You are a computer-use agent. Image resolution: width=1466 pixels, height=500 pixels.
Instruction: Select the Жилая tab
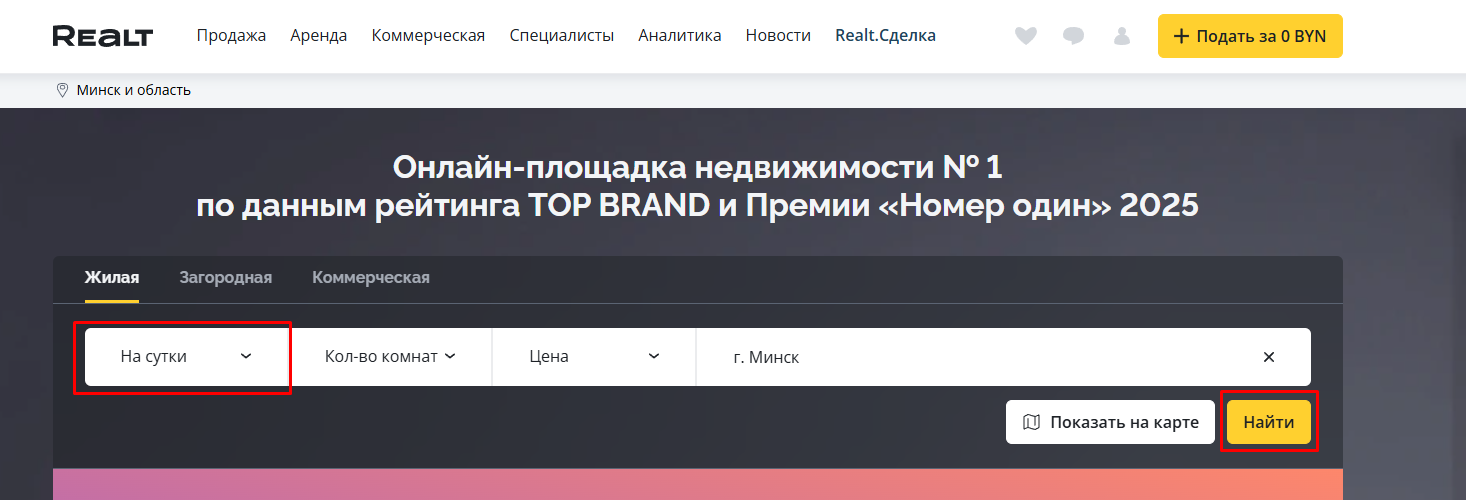[x=111, y=278]
